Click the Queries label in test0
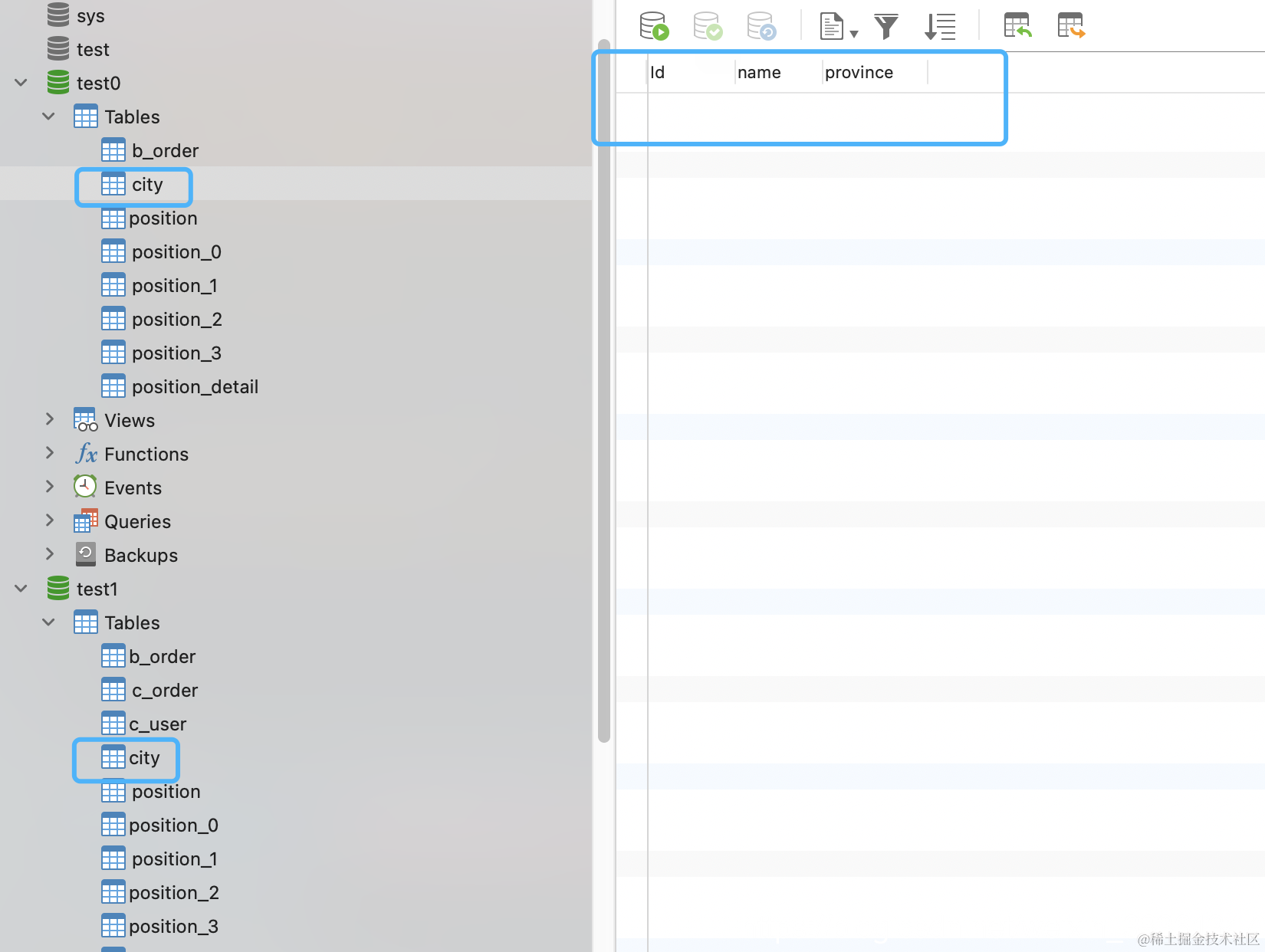The height and width of the screenshot is (952, 1265). (x=138, y=521)
